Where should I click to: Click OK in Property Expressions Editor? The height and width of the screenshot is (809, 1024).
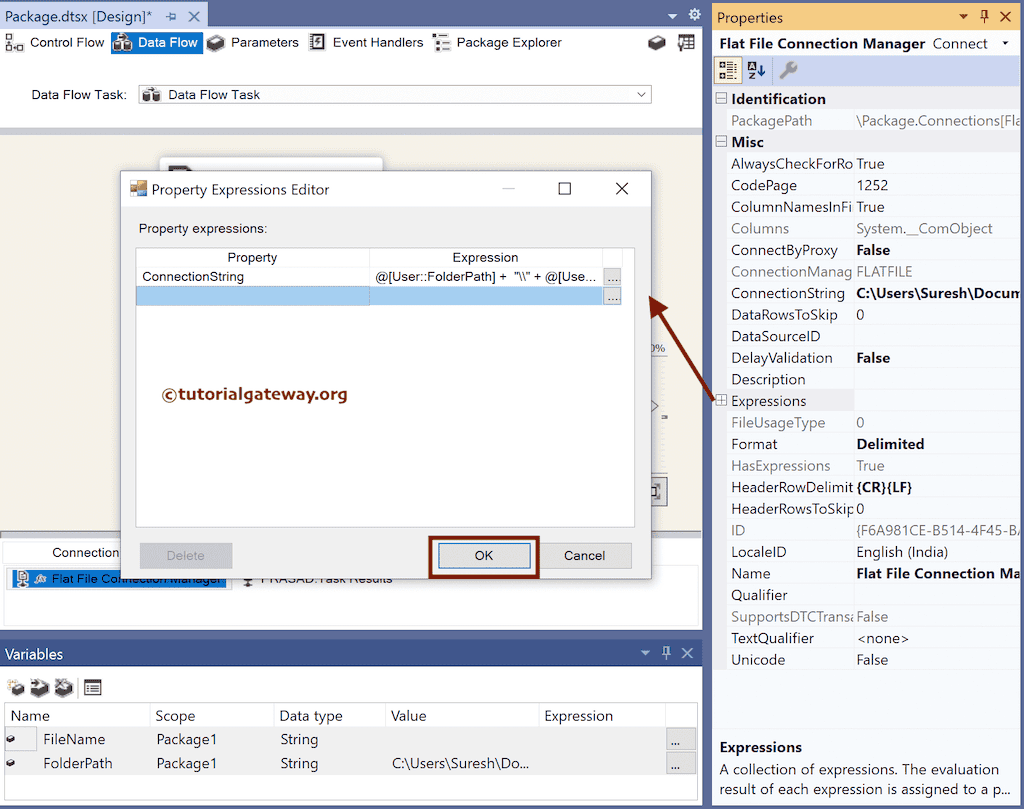[483, 556]
